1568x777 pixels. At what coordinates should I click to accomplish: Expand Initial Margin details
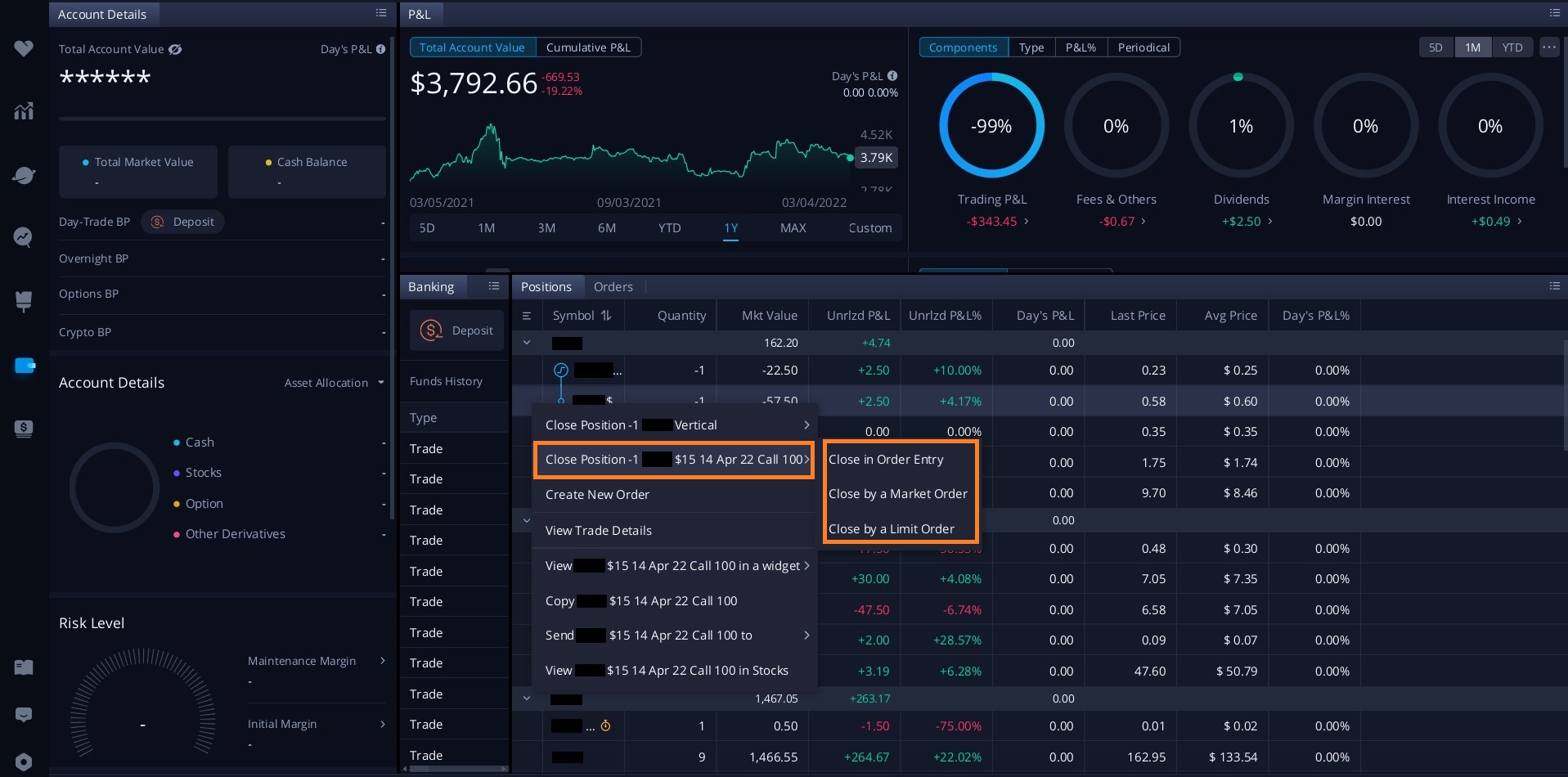(382, 724)
